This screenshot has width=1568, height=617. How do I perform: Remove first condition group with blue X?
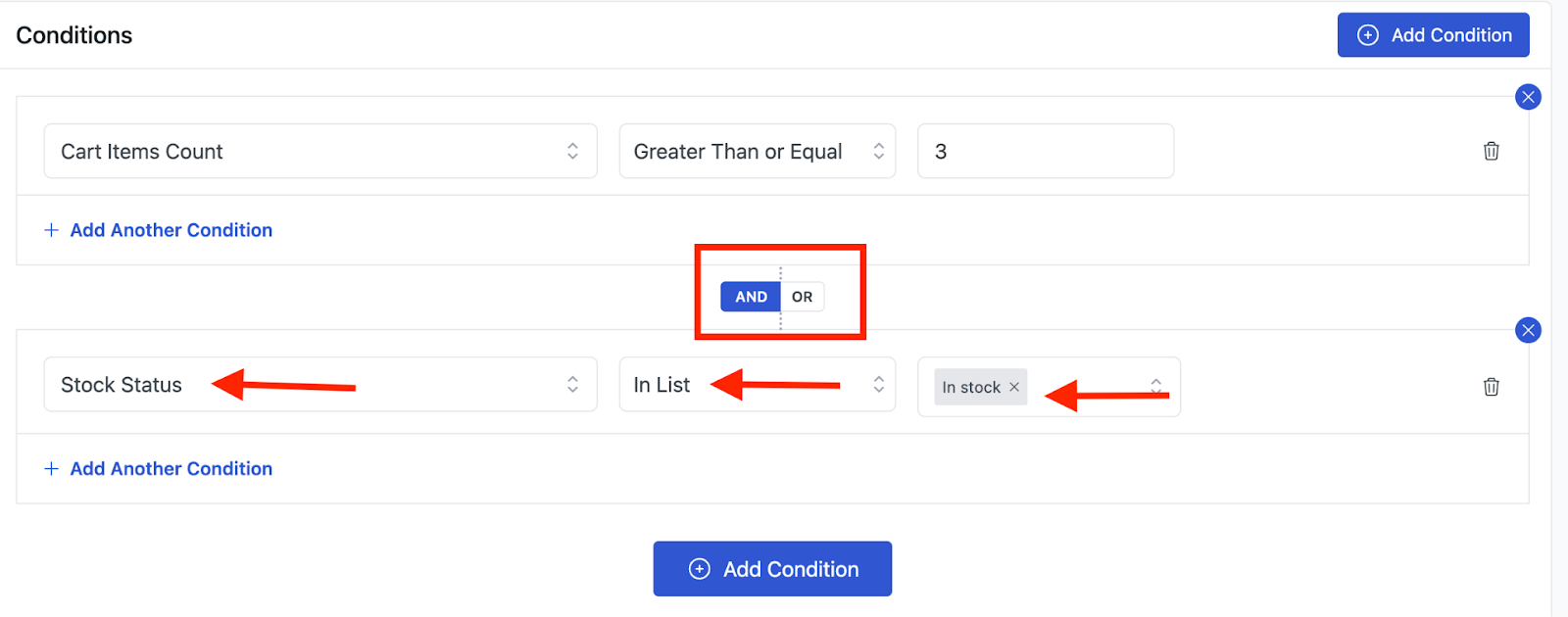click(1528, 97)
